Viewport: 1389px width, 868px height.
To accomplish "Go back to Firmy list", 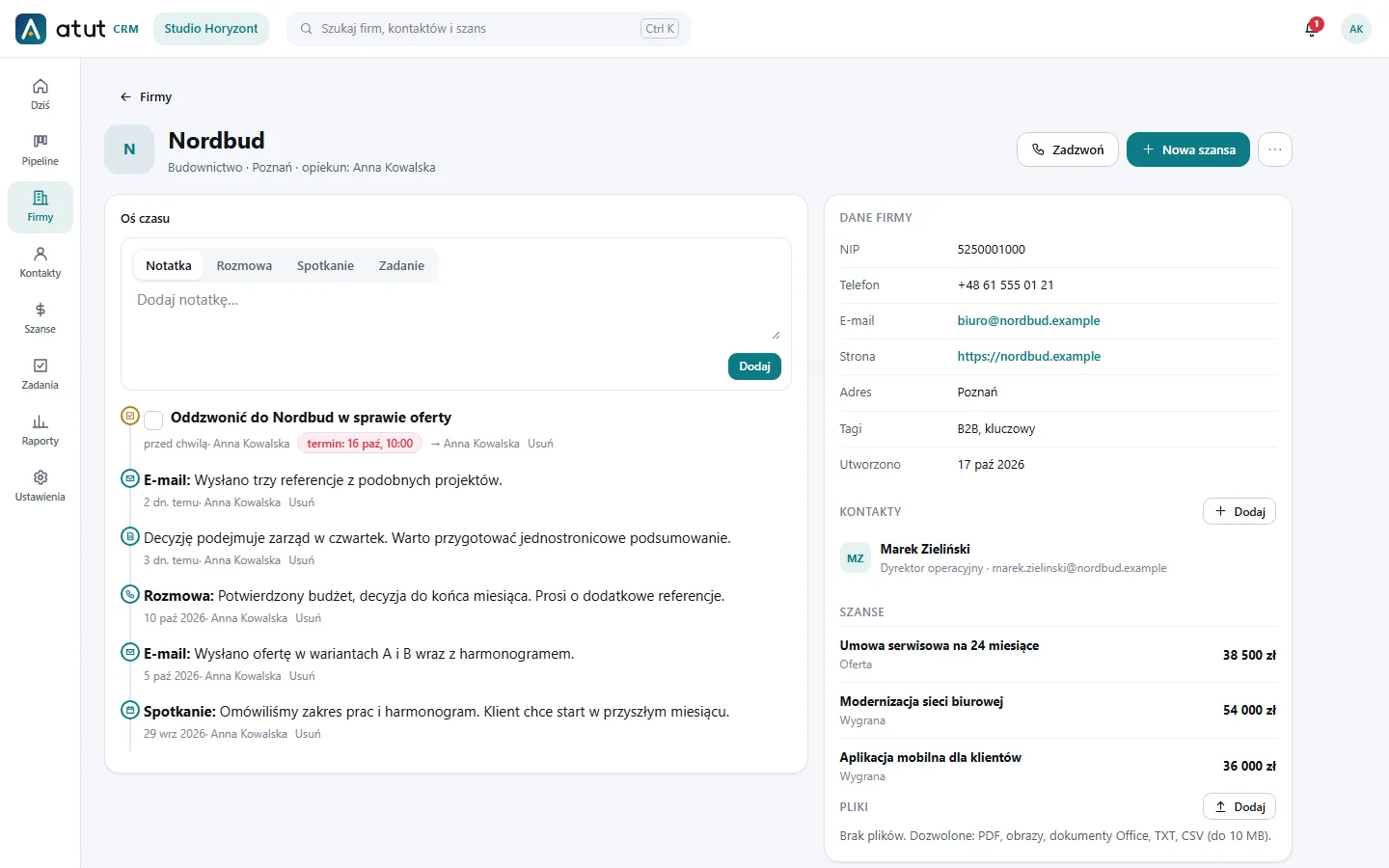I will click(x=146, y=96).
